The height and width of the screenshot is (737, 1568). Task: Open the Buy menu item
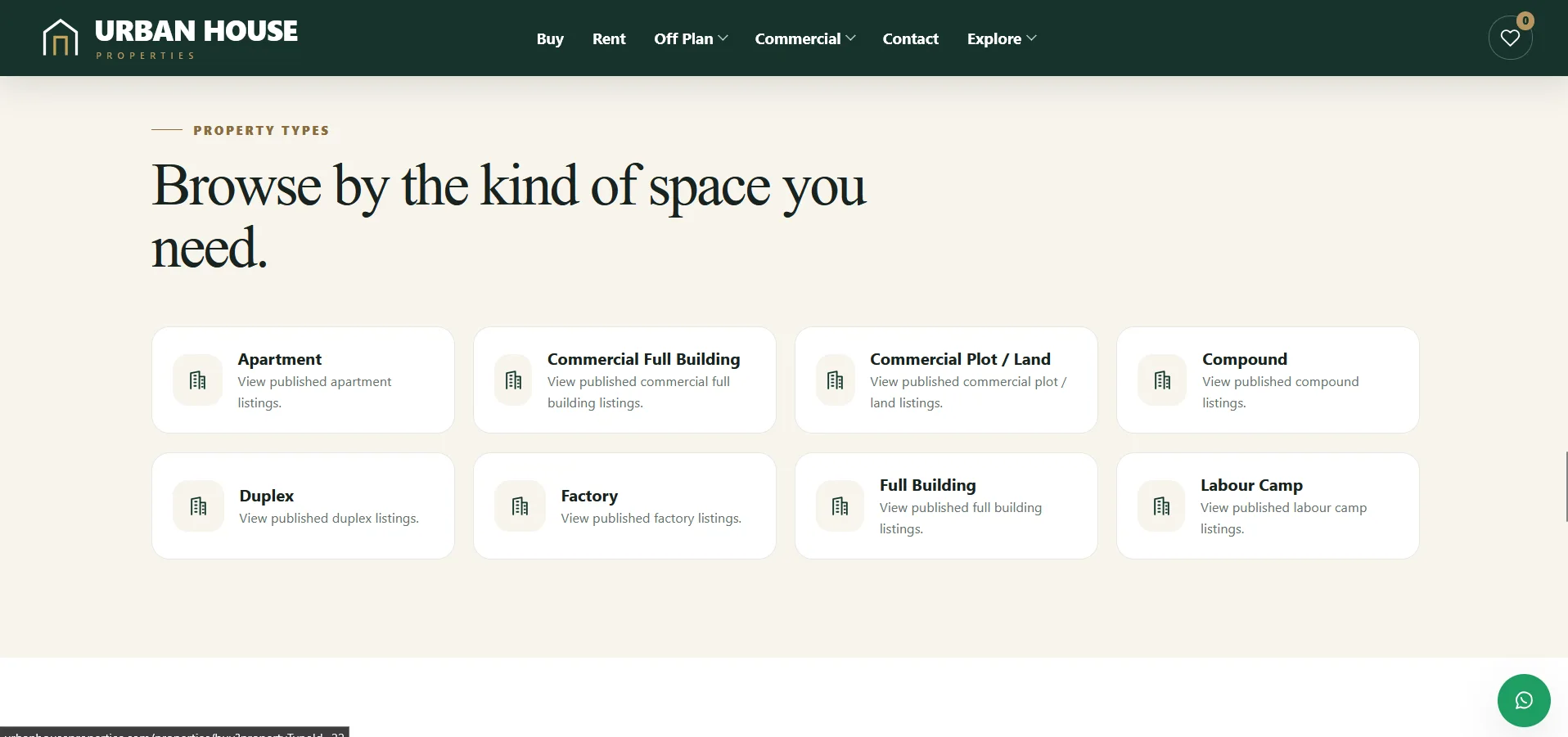[550, 39]
